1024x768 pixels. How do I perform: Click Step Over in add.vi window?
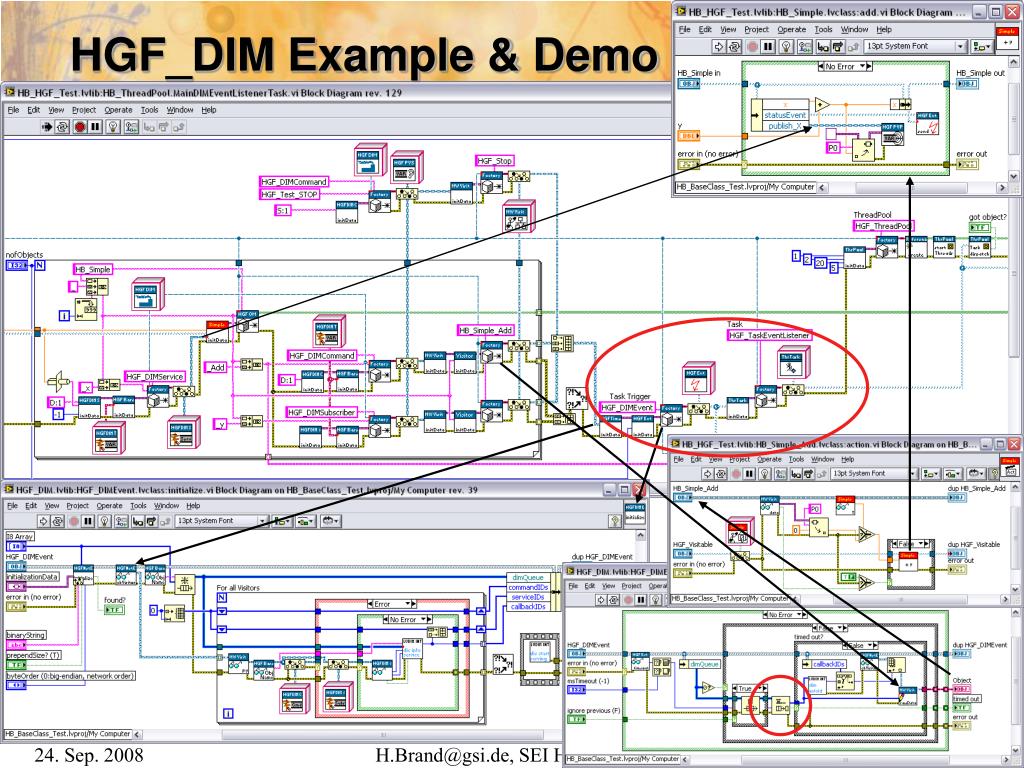coord(838,46)
